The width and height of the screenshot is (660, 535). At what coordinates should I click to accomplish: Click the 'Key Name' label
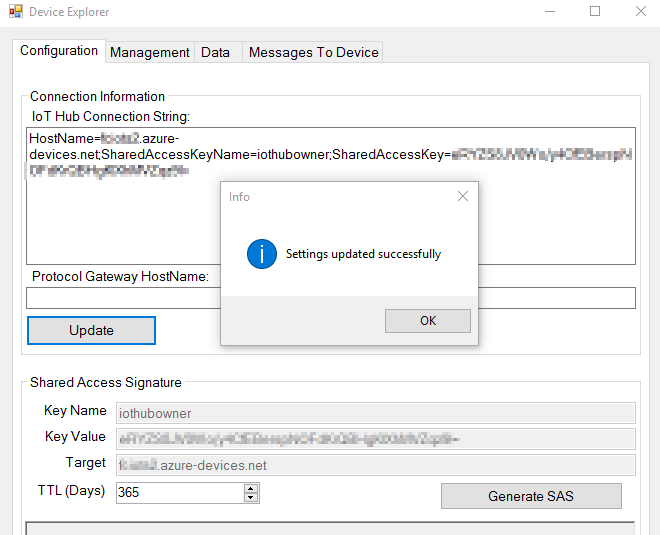click(x=75, y=410)
